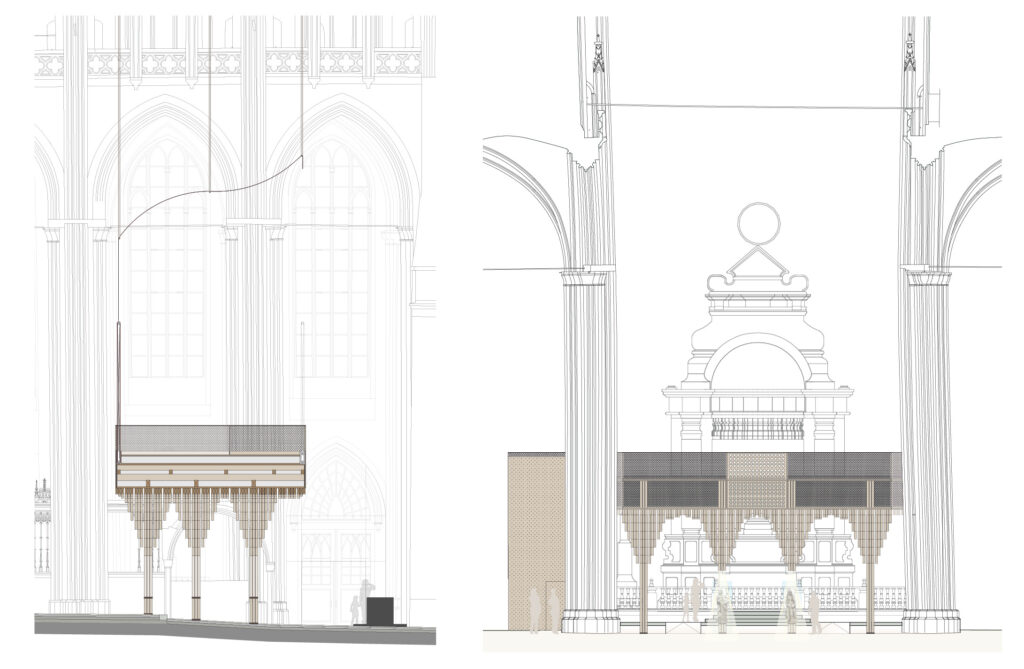The height and width of the screenshot is (669, 1024).
Task: Click the striped timber band of the left canopy
Action: 210,470
